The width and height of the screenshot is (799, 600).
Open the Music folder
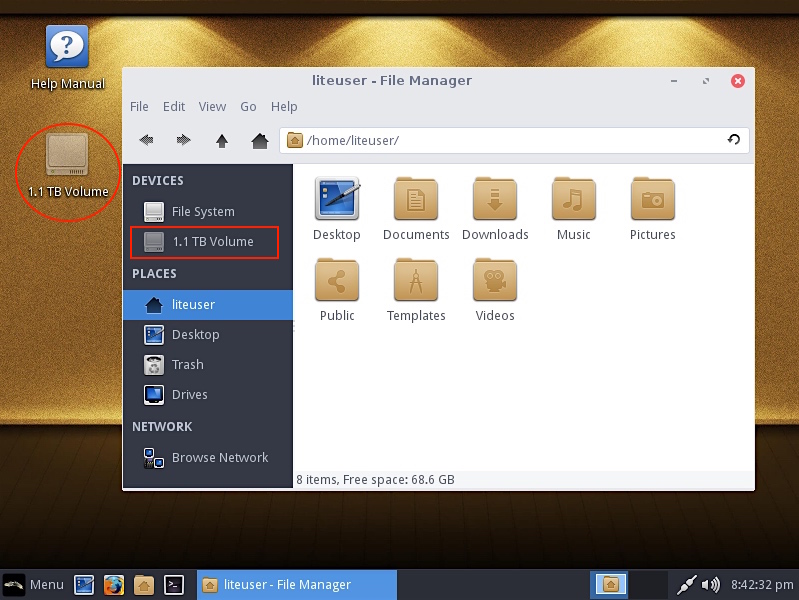point(574,201)
